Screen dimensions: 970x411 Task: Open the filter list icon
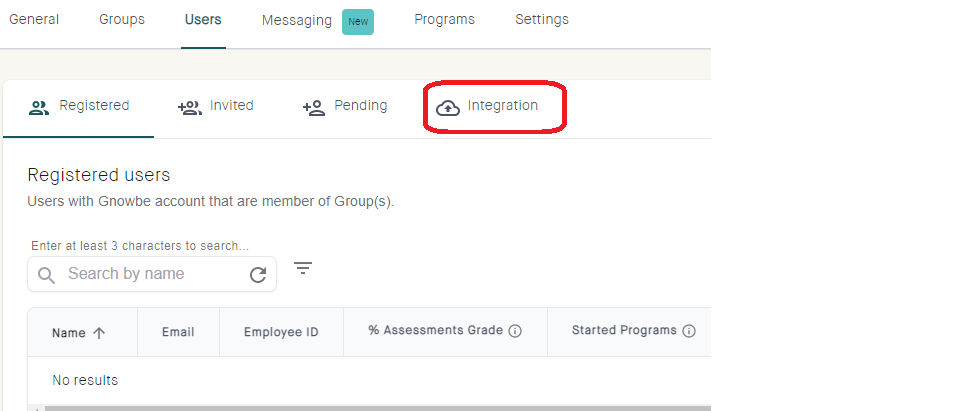(303, 268)
